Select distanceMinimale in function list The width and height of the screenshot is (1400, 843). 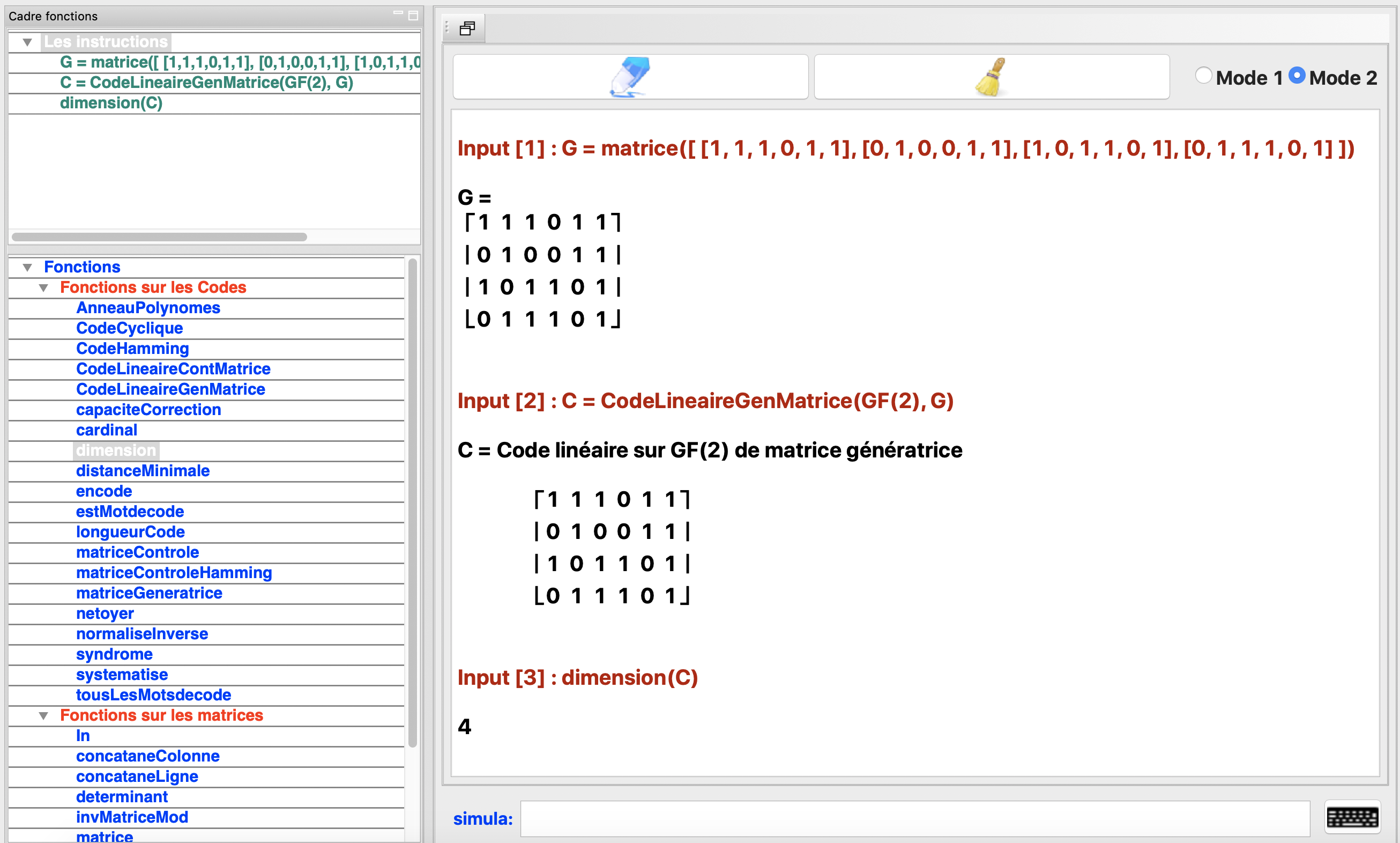coord(143,471)
